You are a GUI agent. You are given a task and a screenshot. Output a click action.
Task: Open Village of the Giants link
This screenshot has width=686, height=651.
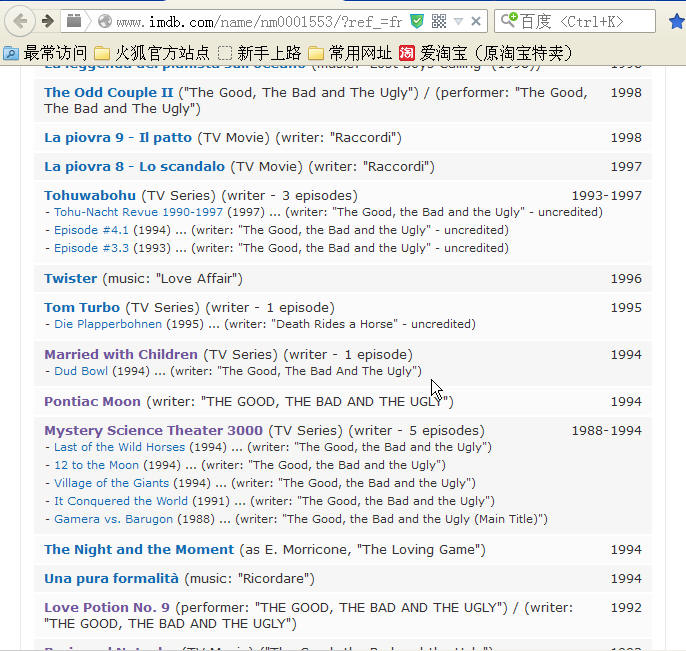coord(111,483)
